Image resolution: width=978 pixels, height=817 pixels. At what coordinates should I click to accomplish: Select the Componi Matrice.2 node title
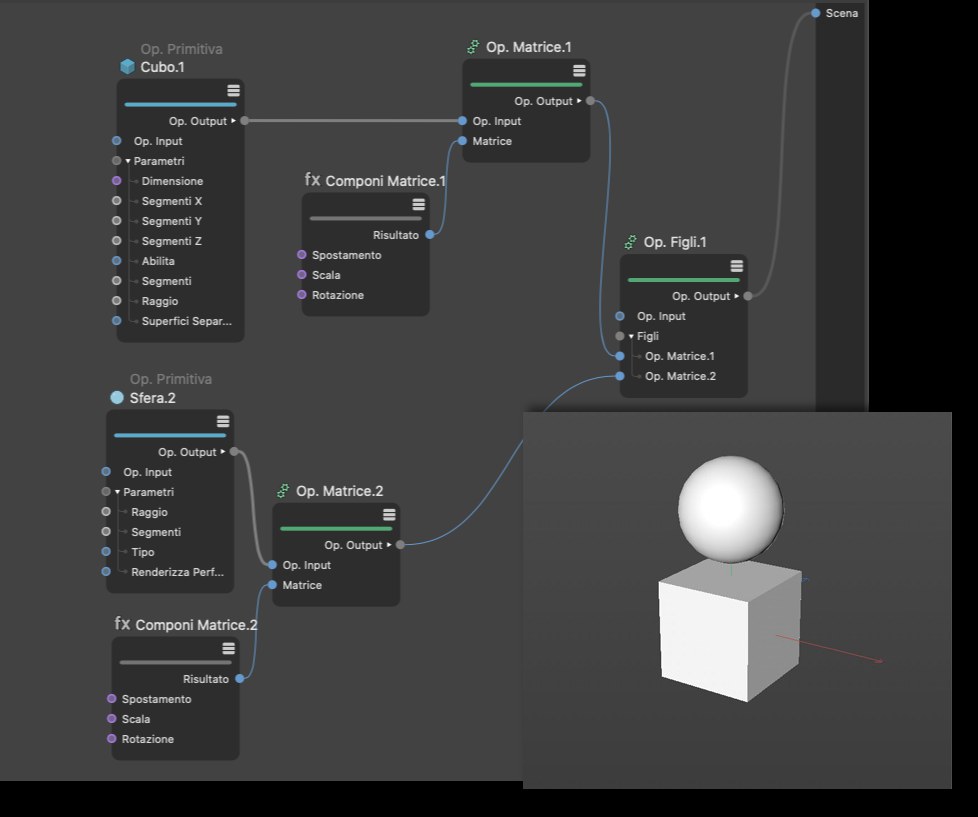coord(196,625)
